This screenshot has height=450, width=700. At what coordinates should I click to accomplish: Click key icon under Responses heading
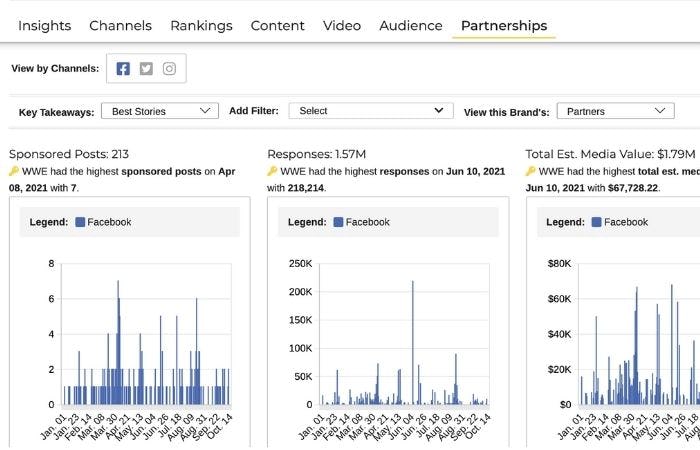(272, 172)
